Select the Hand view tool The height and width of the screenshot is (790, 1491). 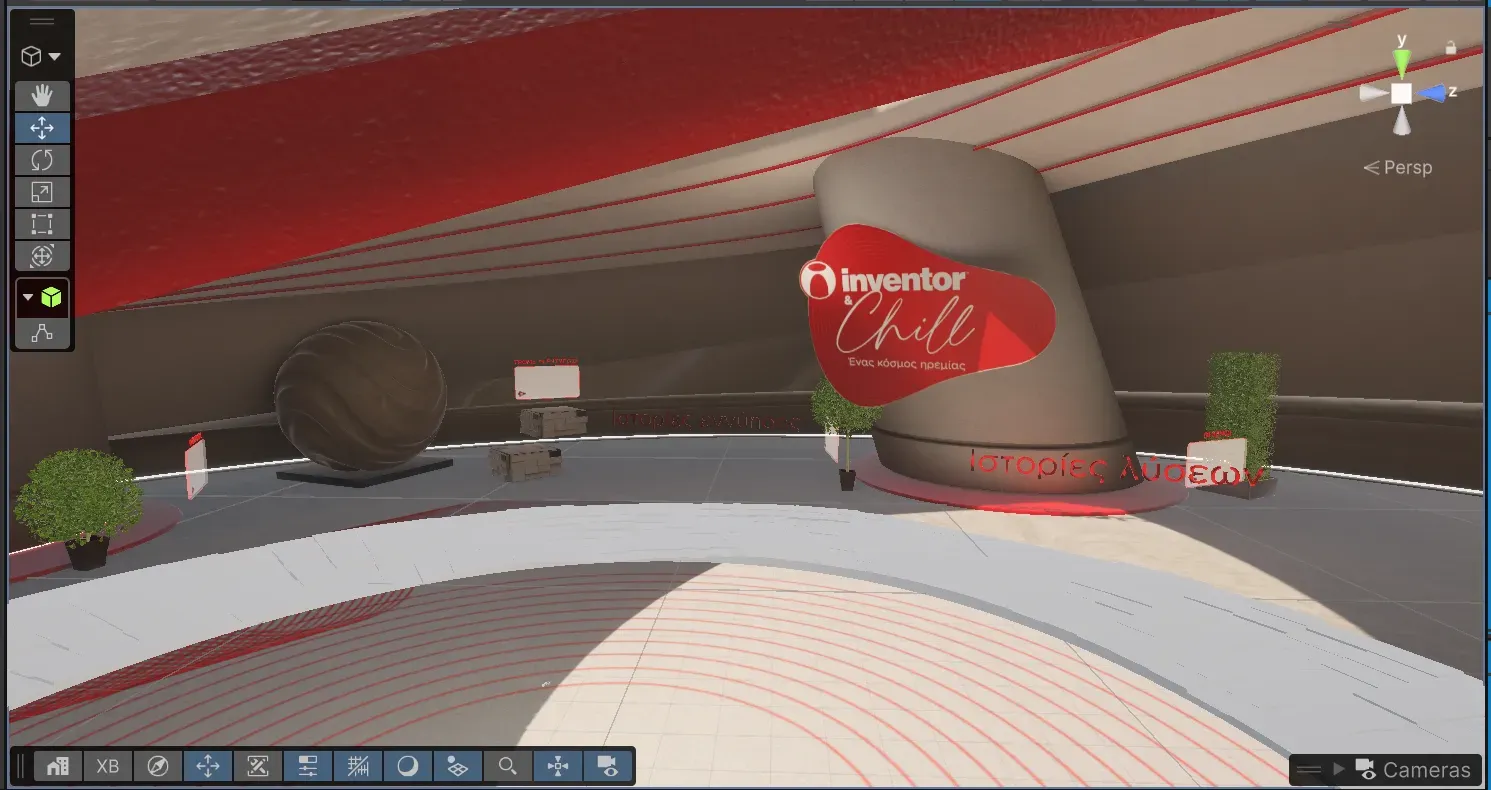coord(42,96)
